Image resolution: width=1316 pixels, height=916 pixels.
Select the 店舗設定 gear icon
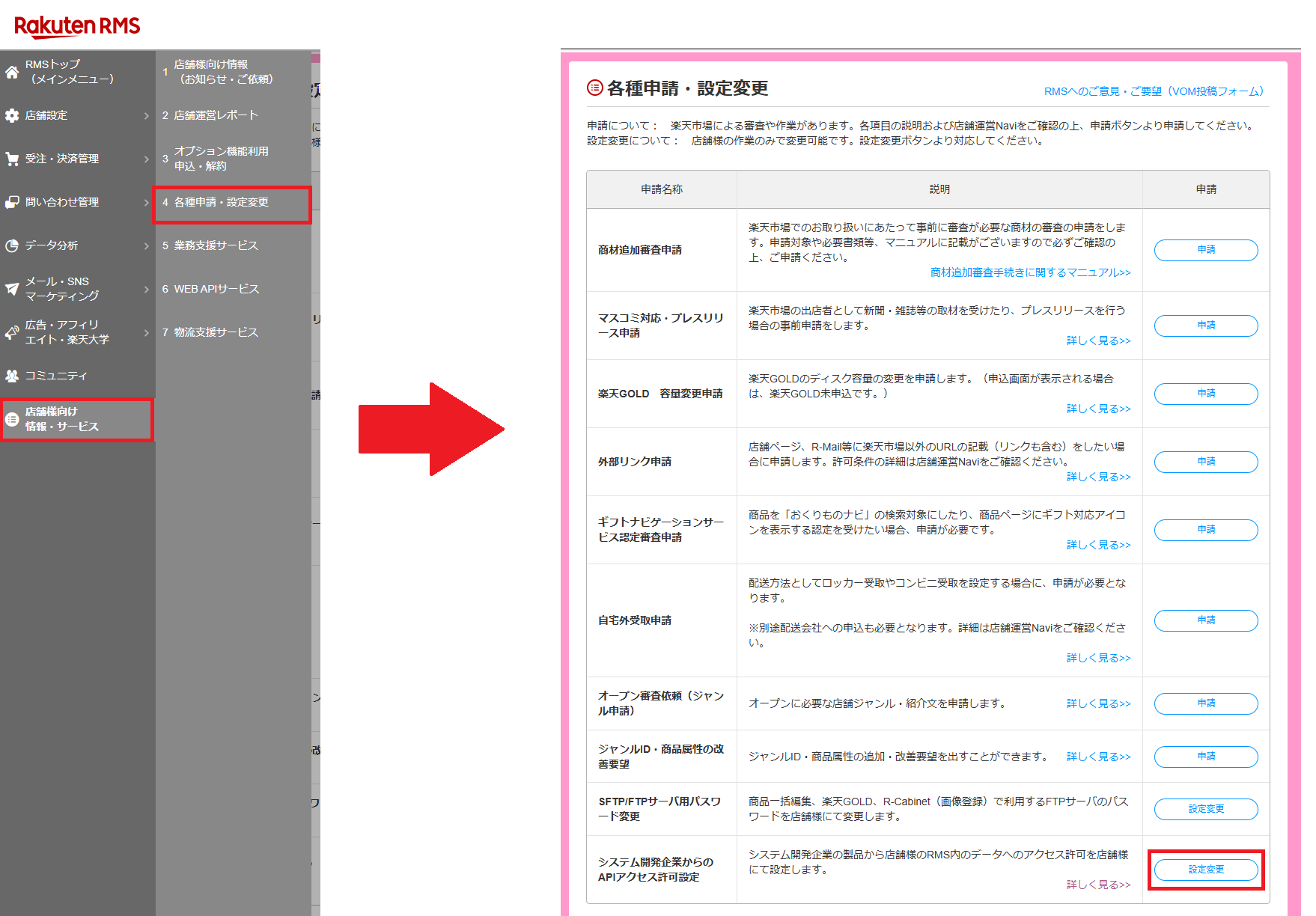click(x=10, y=116)
